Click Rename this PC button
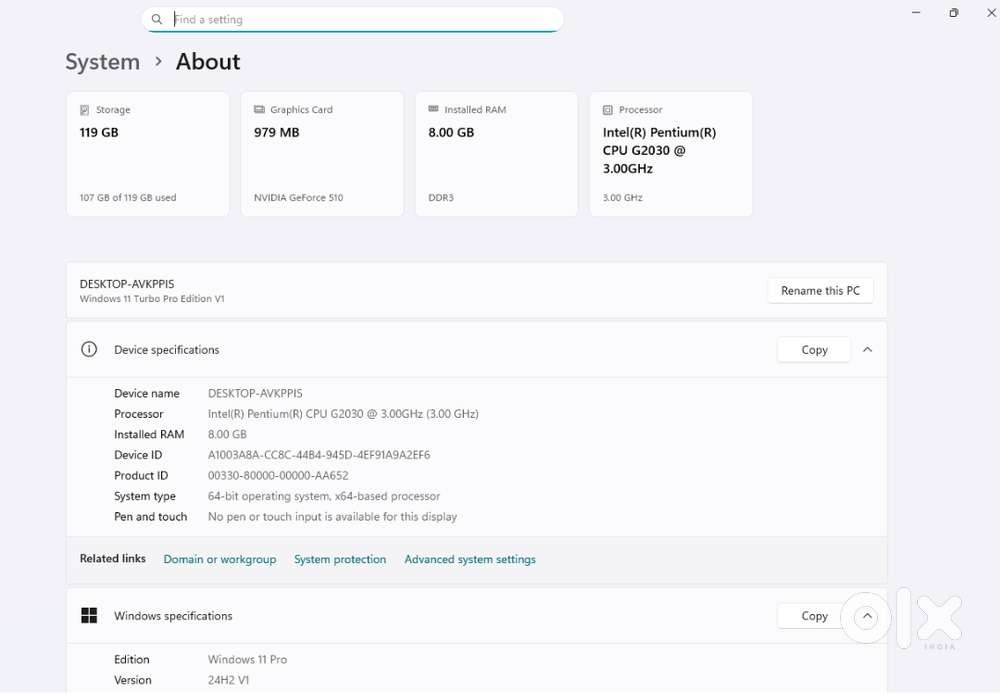This screenshot has width=1000, height=693. [820, 291]
